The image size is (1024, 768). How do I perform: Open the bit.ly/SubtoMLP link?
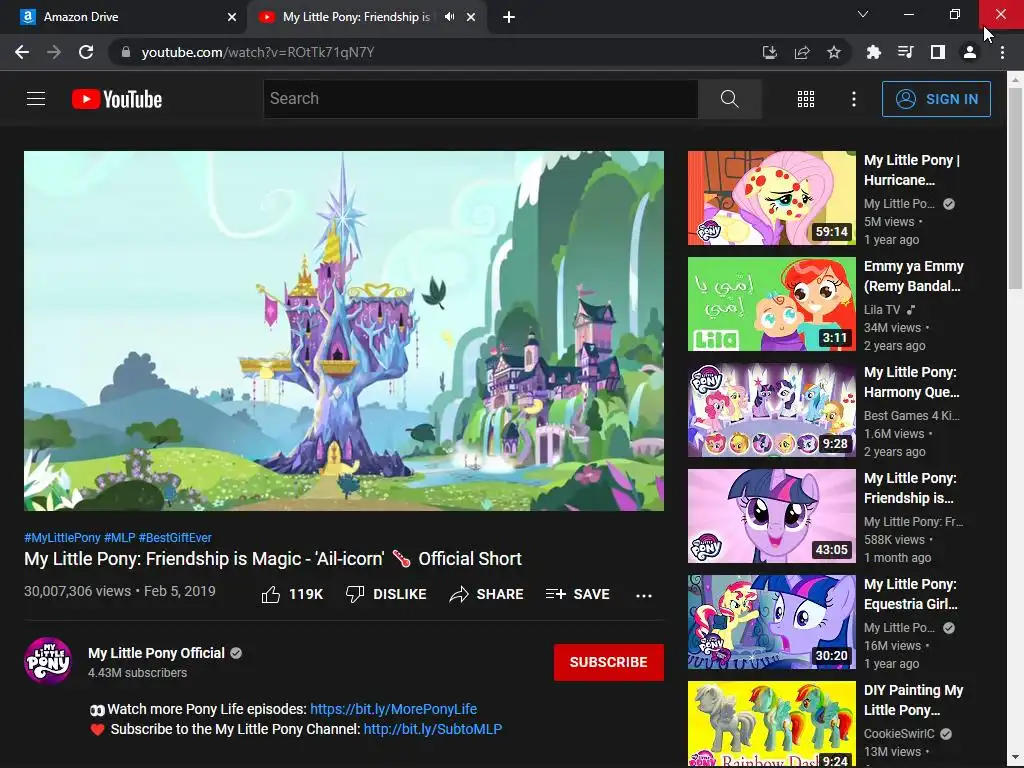coord(433,729)
